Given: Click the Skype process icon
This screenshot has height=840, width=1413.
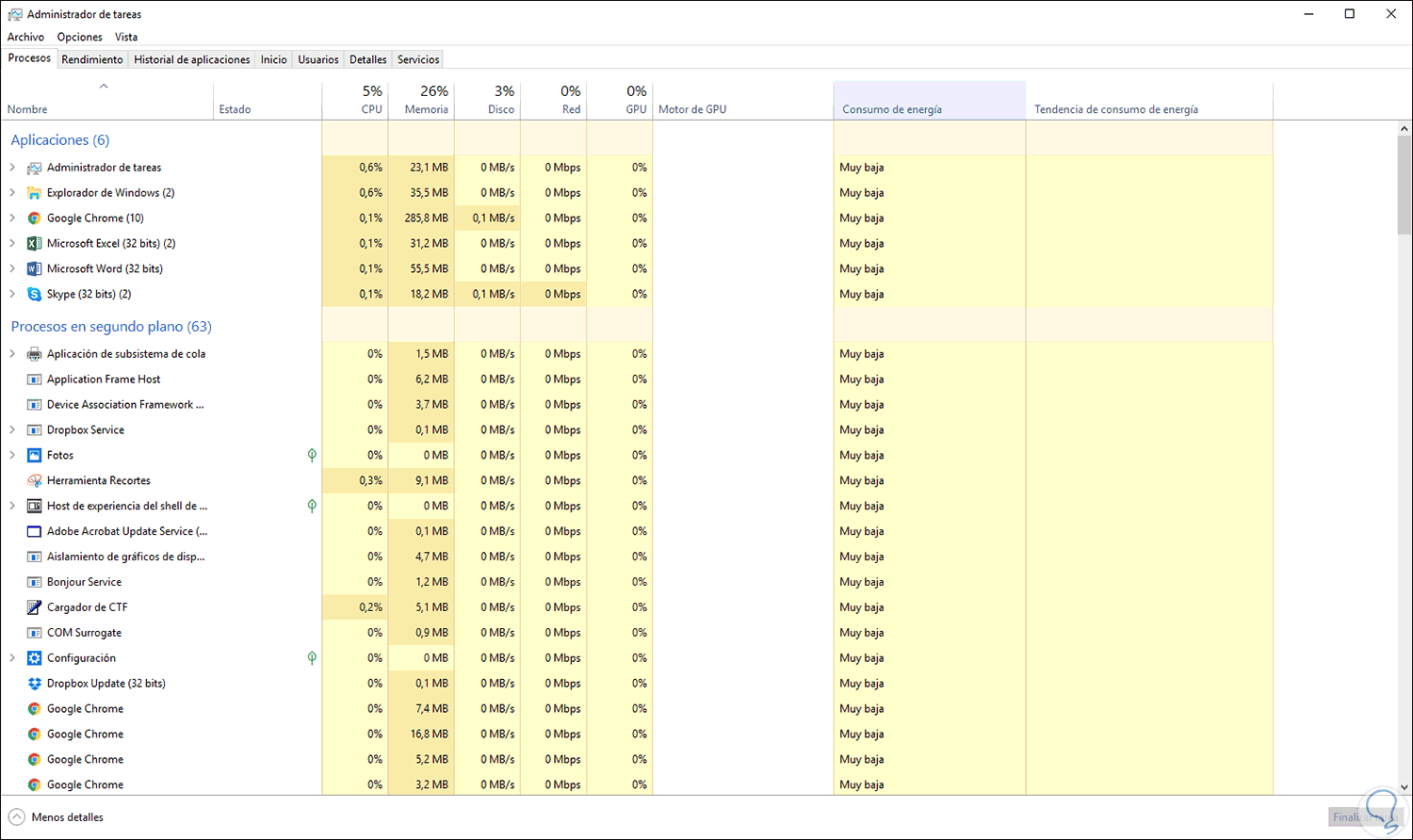Looking at the screenshot, I should pos(34,295).
